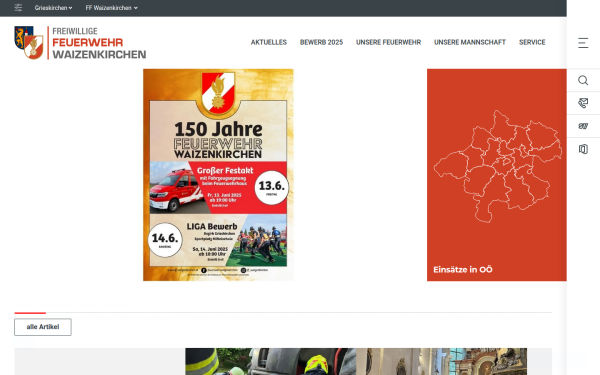Open the mail and phone contact icon

coord(583,103)
